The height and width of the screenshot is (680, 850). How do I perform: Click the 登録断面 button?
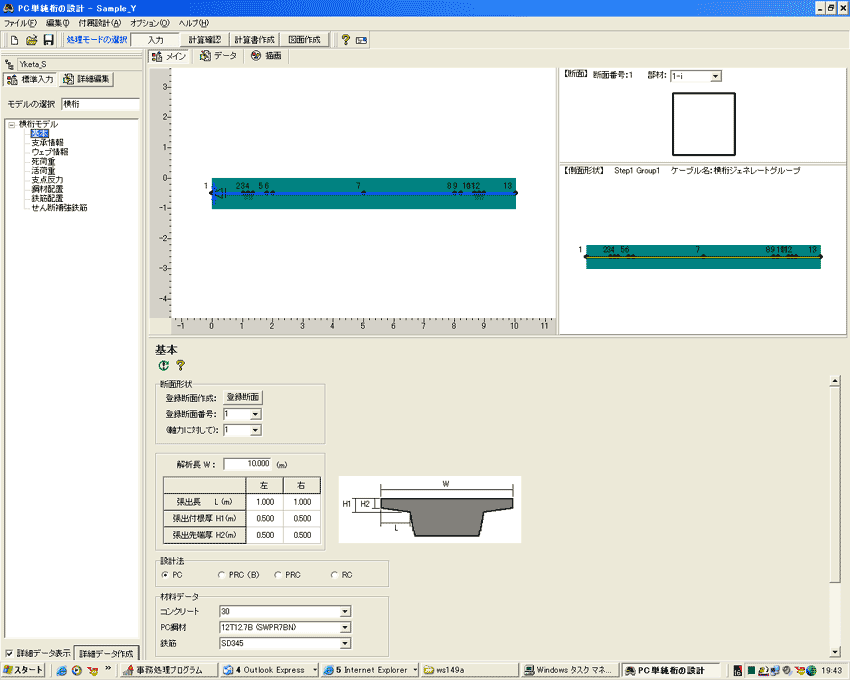pyautogui.click(x=243, y=397)
